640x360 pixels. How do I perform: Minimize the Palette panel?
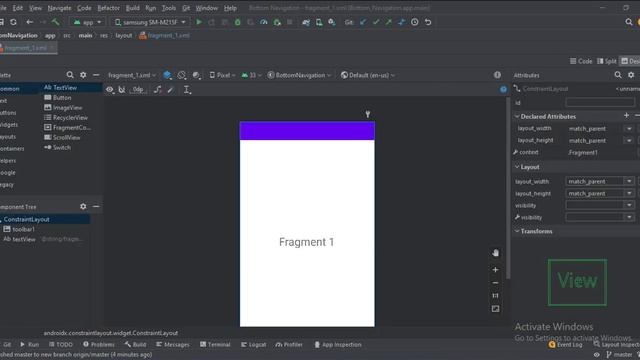click(x=96, y=75)
